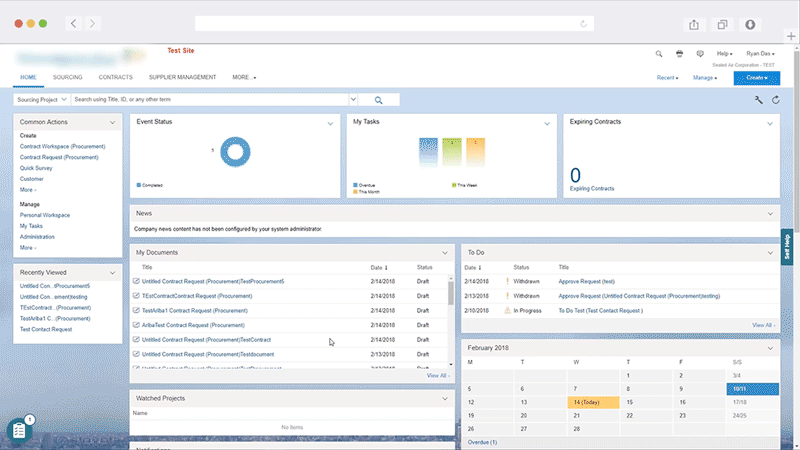Click the browser share icon
Viewport: 800px width, 450px height.
[x=694, y=24]
